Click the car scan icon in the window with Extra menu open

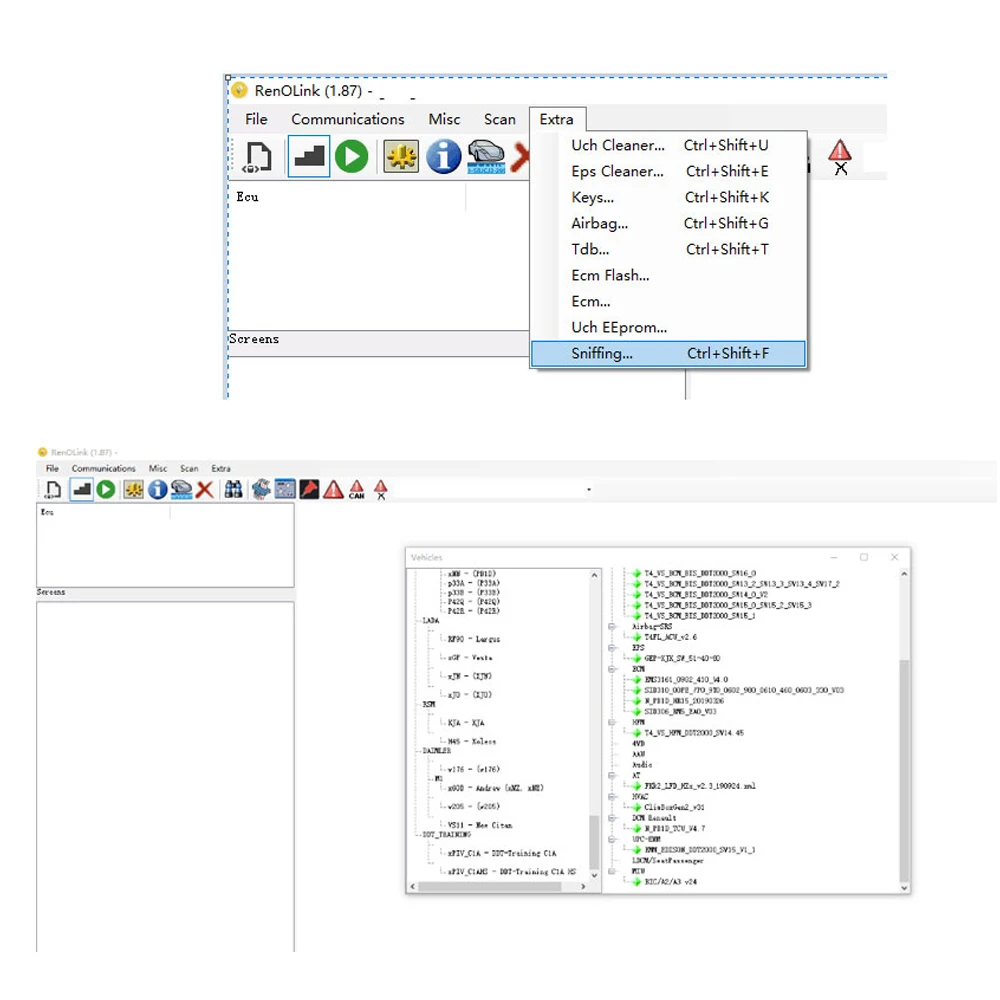click(x=486, y=156)
